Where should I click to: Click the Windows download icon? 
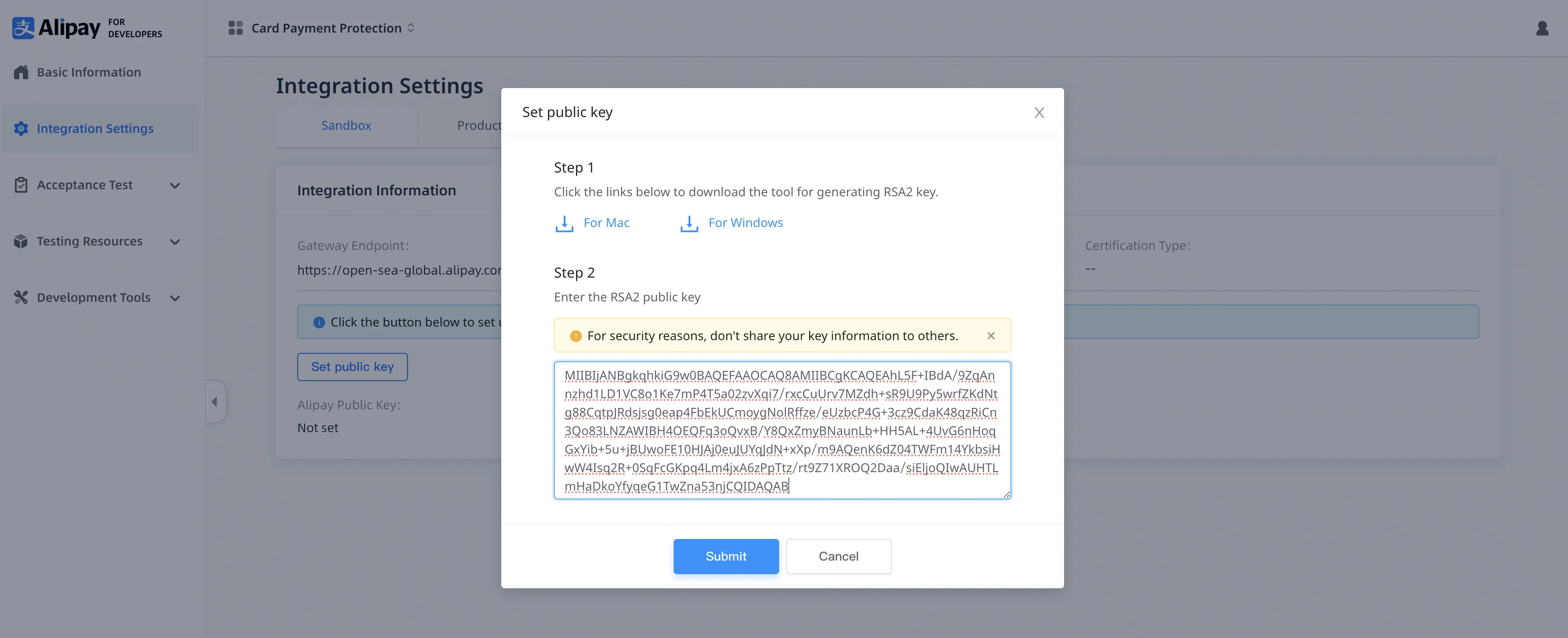(x=689, y=223)
